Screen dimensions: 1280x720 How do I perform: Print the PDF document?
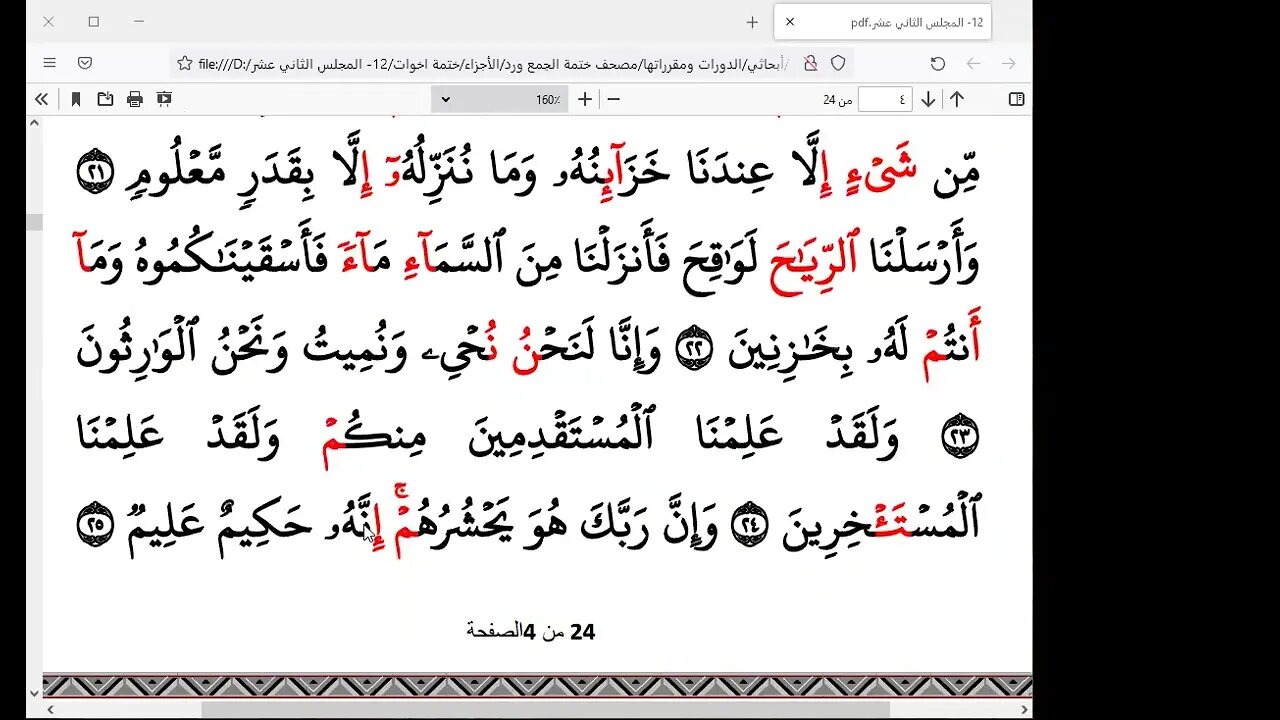point(135,99)
